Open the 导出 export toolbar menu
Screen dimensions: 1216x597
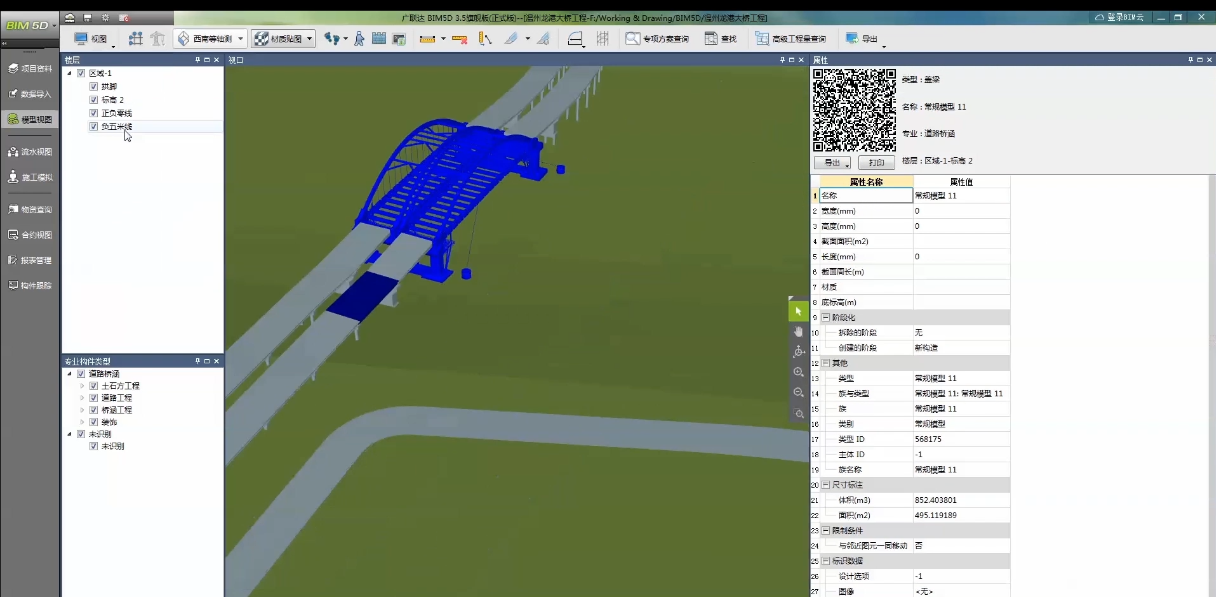pos(865,38)
